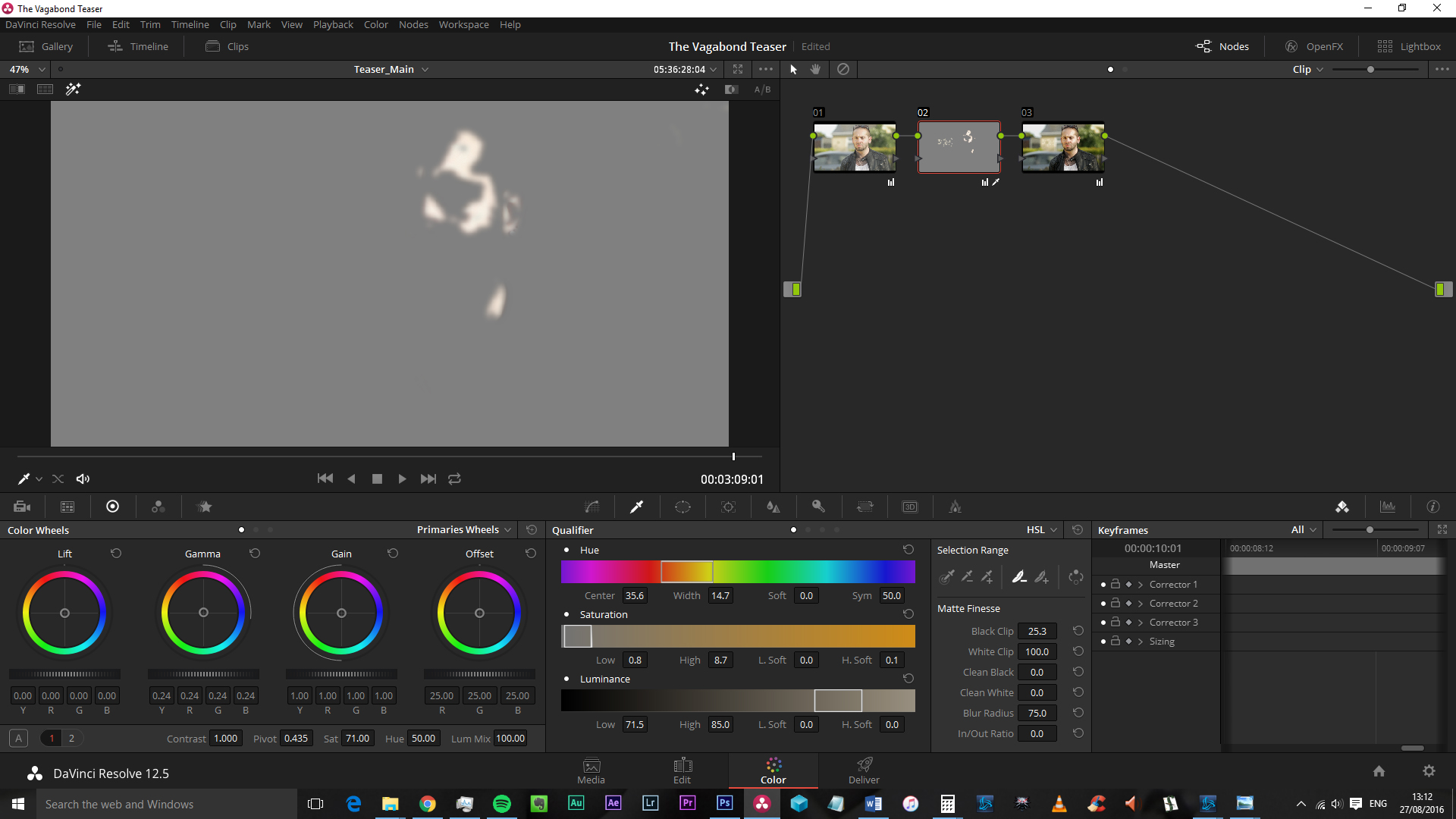Select the subtract color picker in Selection Range
This screenshot has width=1456, height=819.
[967, 577]
